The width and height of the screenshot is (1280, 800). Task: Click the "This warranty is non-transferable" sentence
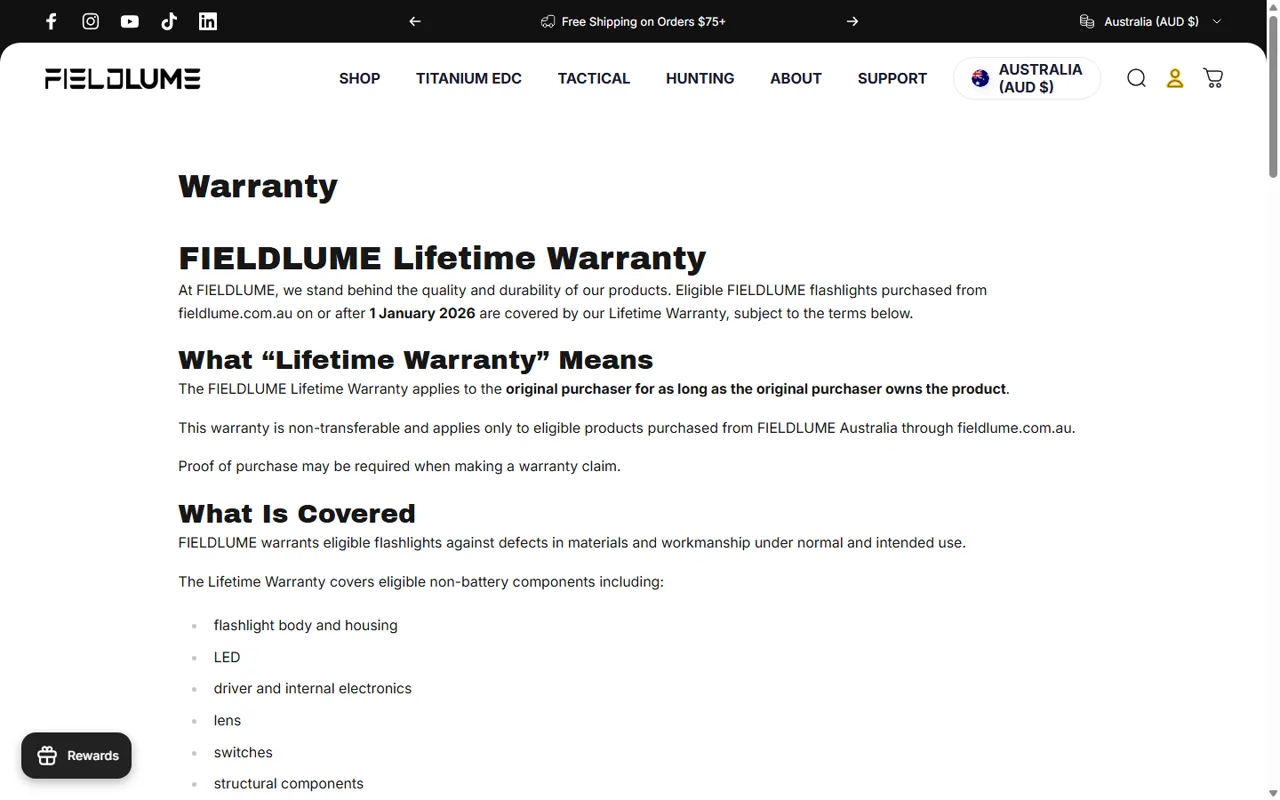(x=627, y=428)
